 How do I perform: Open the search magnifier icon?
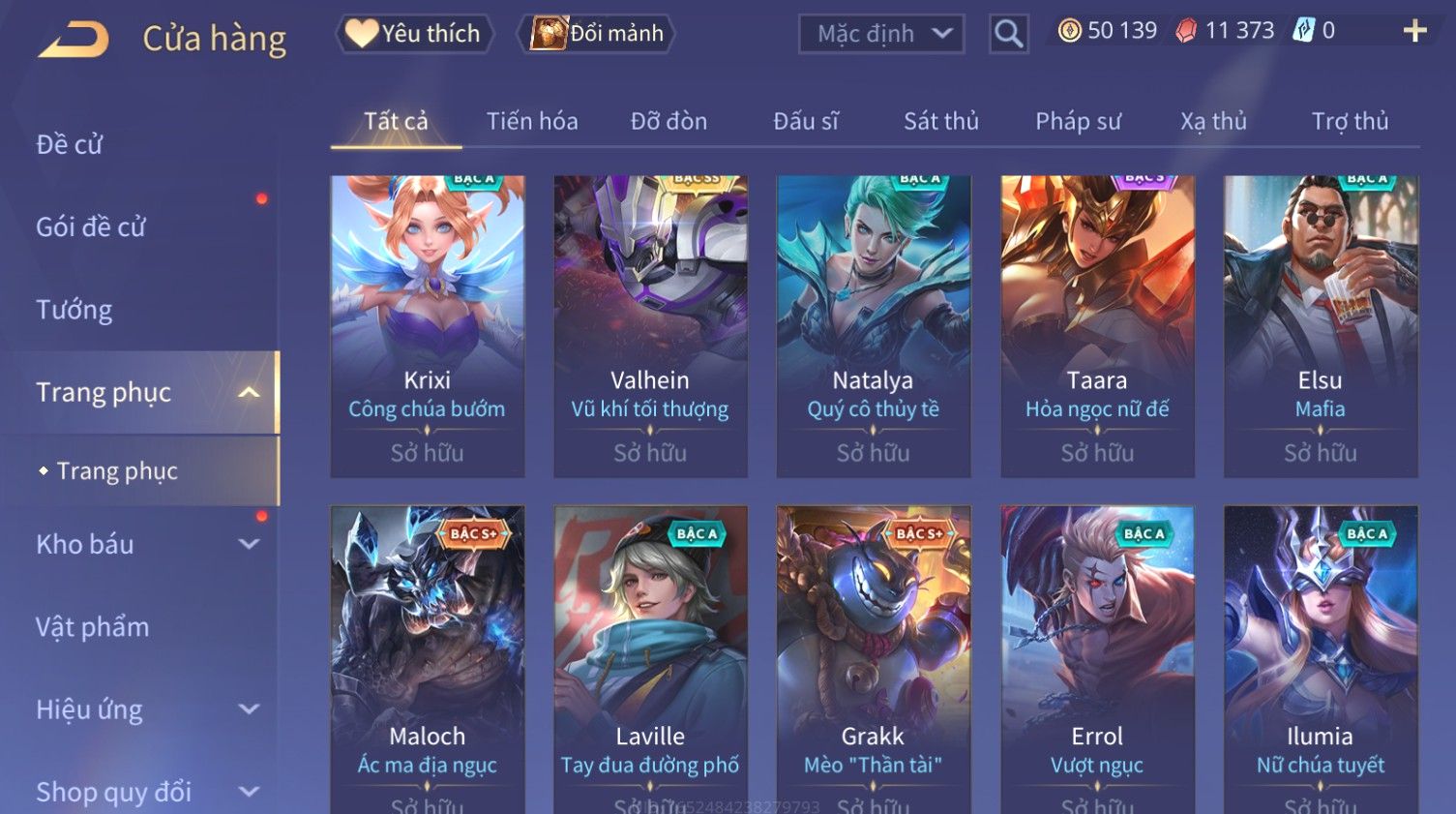1008,34
